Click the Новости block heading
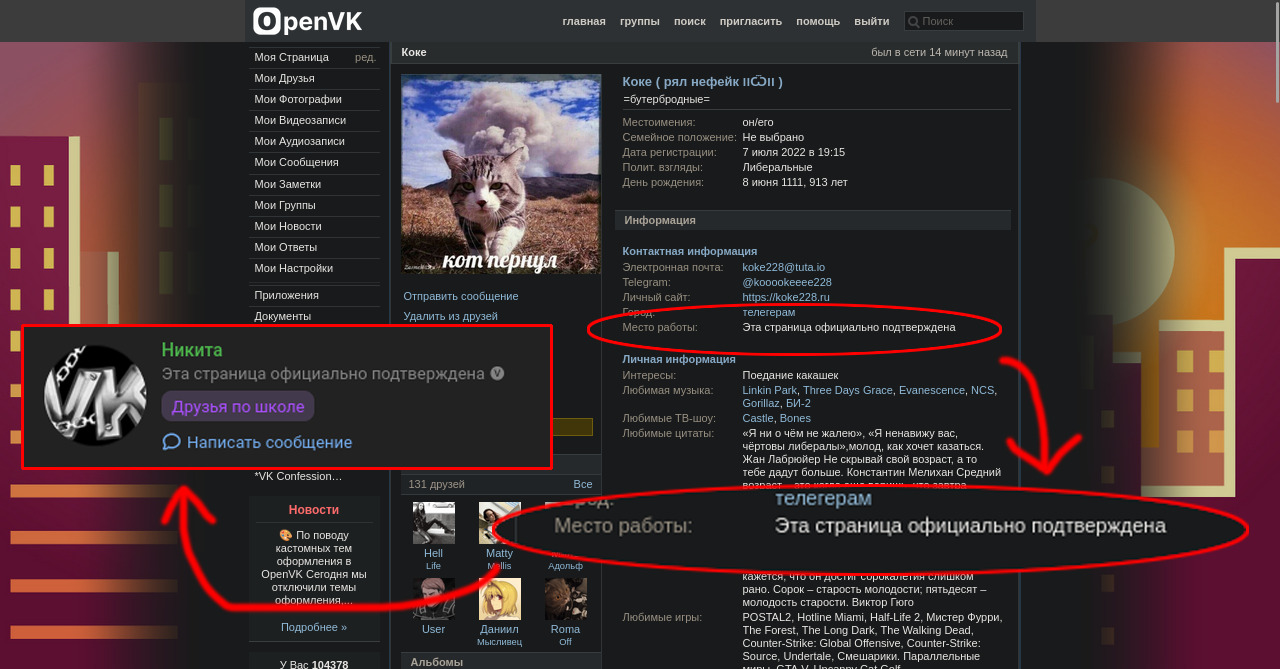Image resolution: width=1280 pixels, height=669 pixels. [314, 510]
